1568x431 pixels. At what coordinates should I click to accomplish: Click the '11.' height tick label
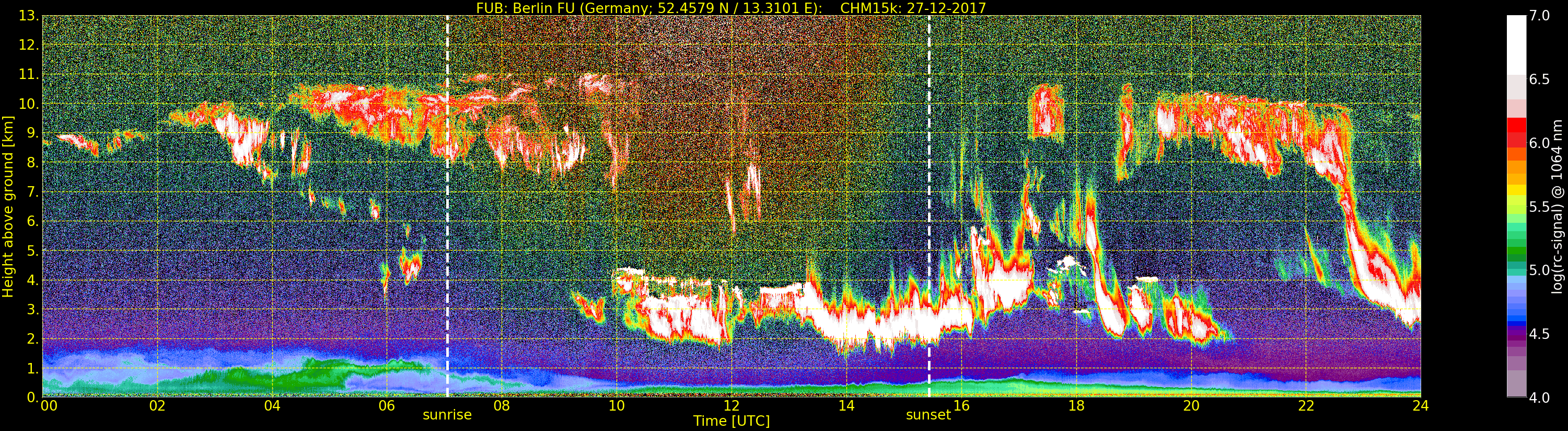tap(29, 74)
